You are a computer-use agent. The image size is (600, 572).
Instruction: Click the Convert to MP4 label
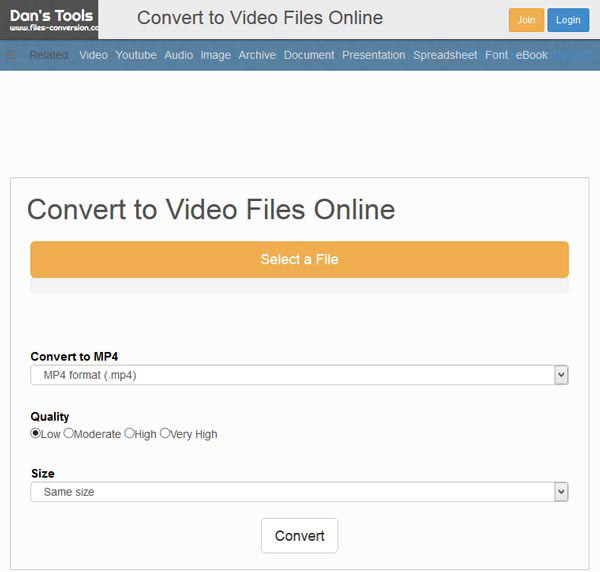coord(74,357)
